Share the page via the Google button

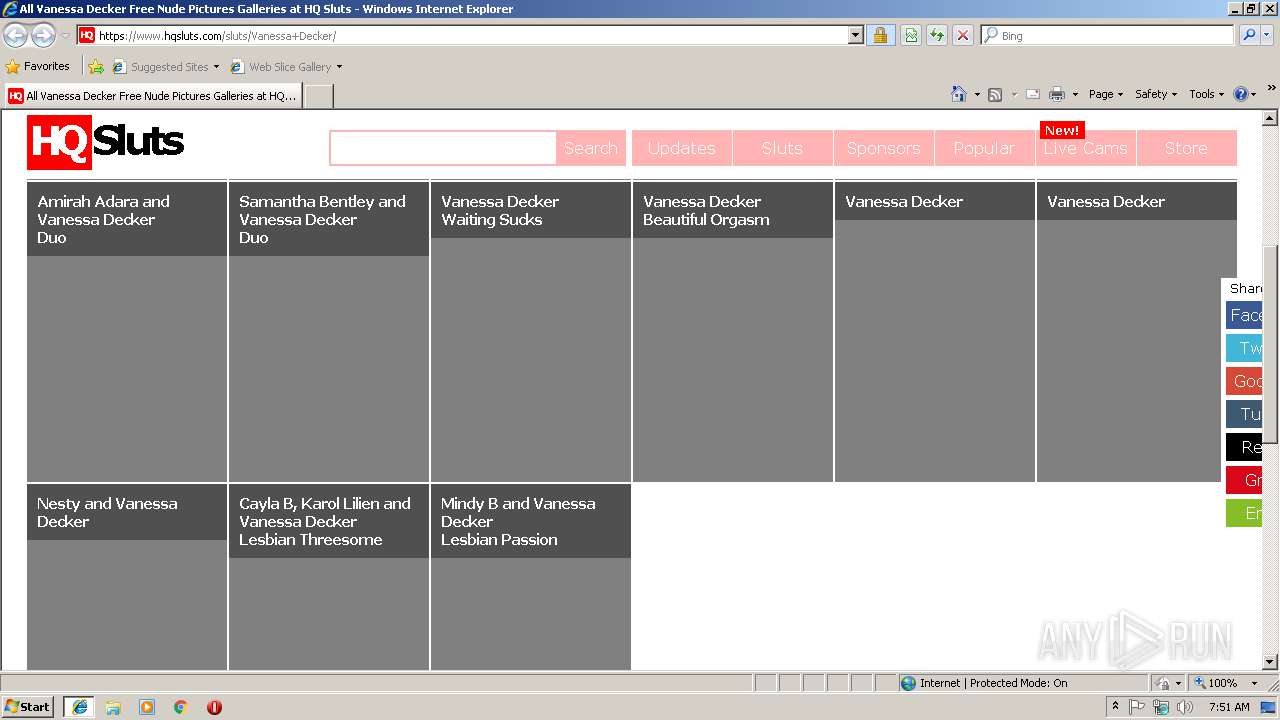click(x=1244, y=381)
